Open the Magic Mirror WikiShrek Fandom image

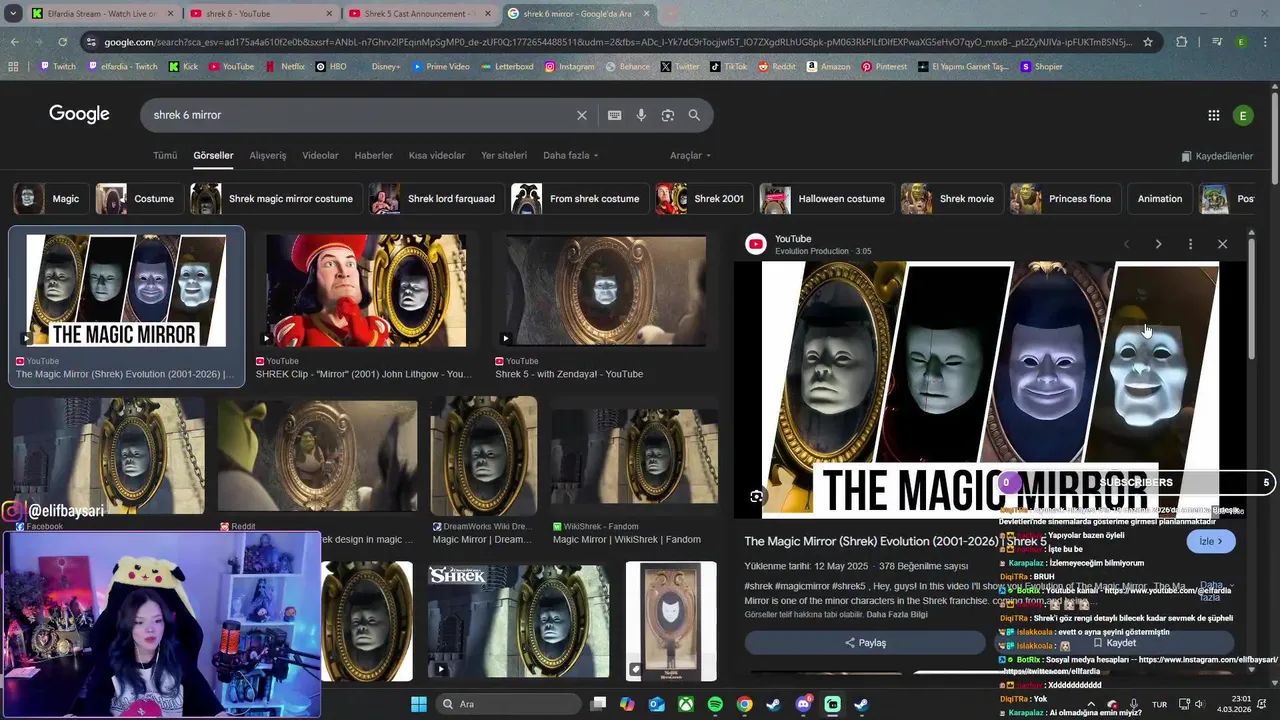pos(634,456)
